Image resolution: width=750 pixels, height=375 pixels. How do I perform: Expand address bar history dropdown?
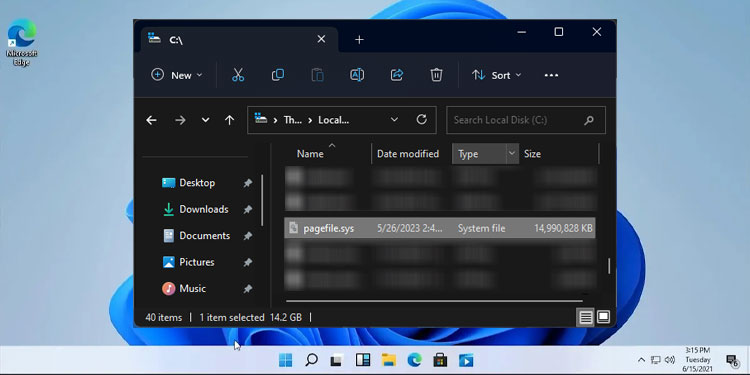pyautogui.click(x=394, y=120)
